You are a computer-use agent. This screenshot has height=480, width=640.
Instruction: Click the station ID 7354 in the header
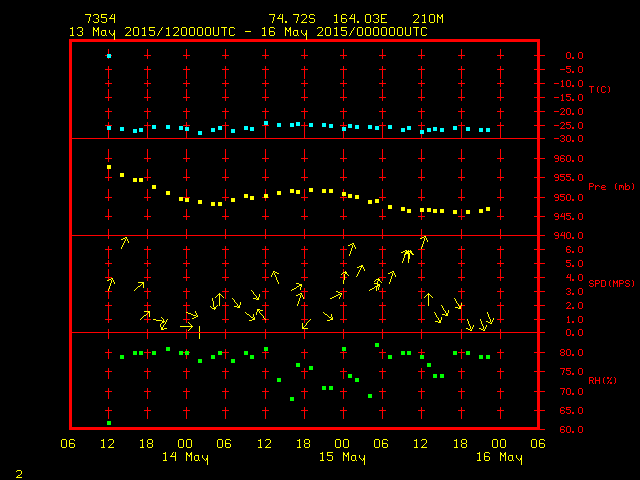100,19
